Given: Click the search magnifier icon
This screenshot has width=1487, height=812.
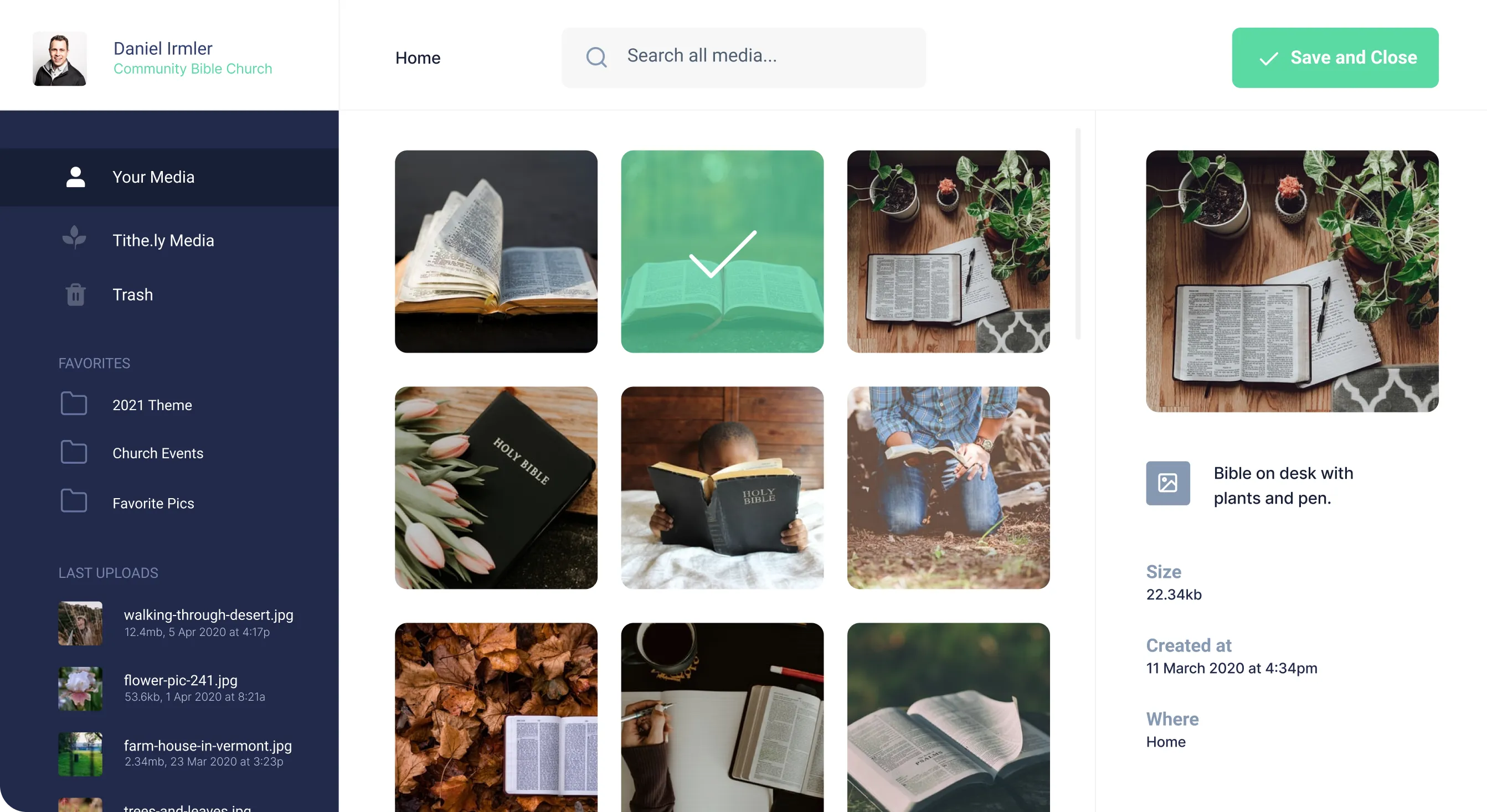Looking at the screenshot, I should (x=597, y=57).
